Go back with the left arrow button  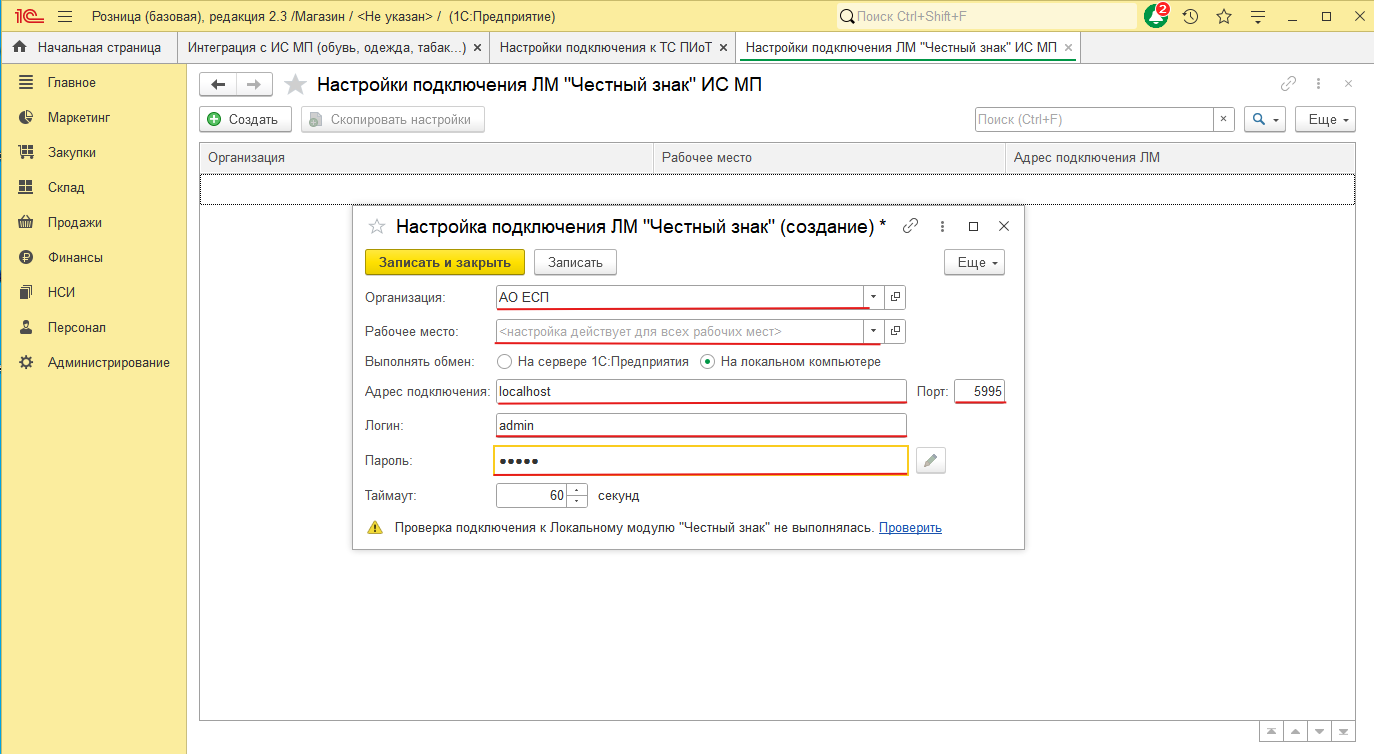pos(218,85)
